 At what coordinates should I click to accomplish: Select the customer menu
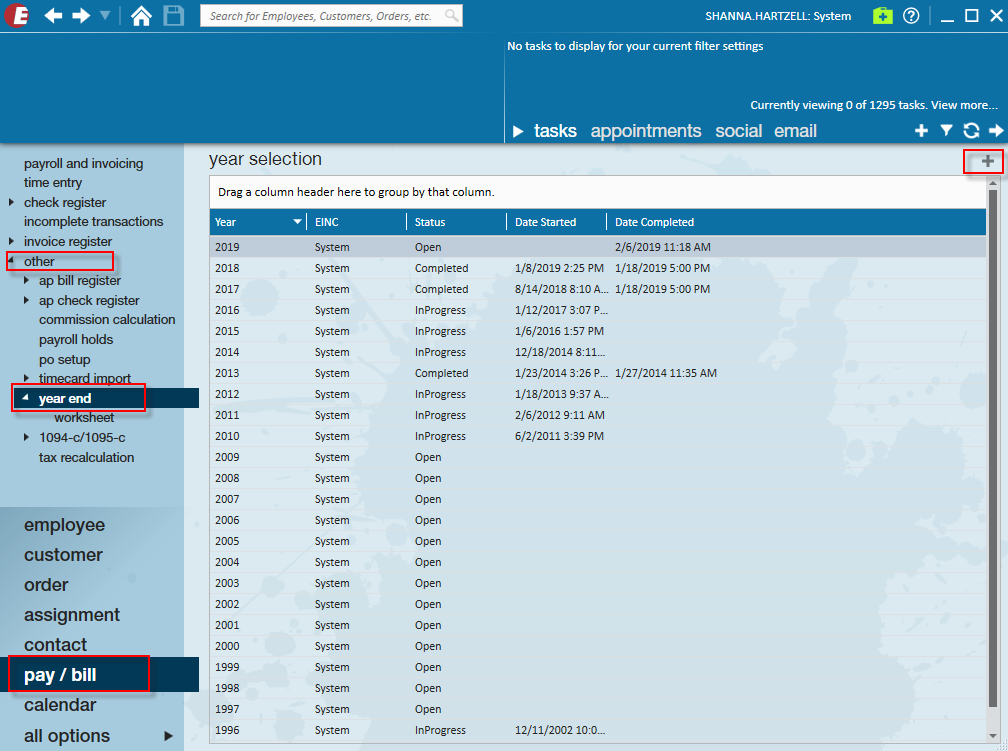point(63,555)
